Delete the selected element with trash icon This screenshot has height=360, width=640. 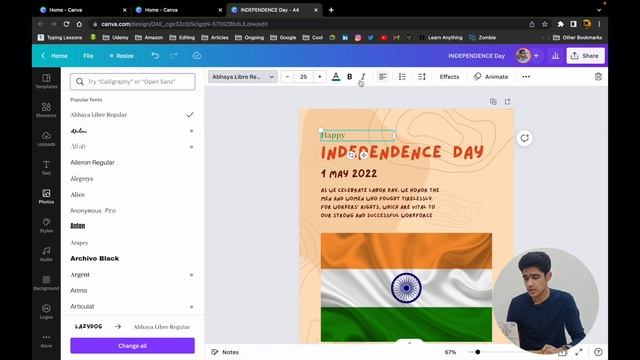pyautogui.click(x=598, y=77)
